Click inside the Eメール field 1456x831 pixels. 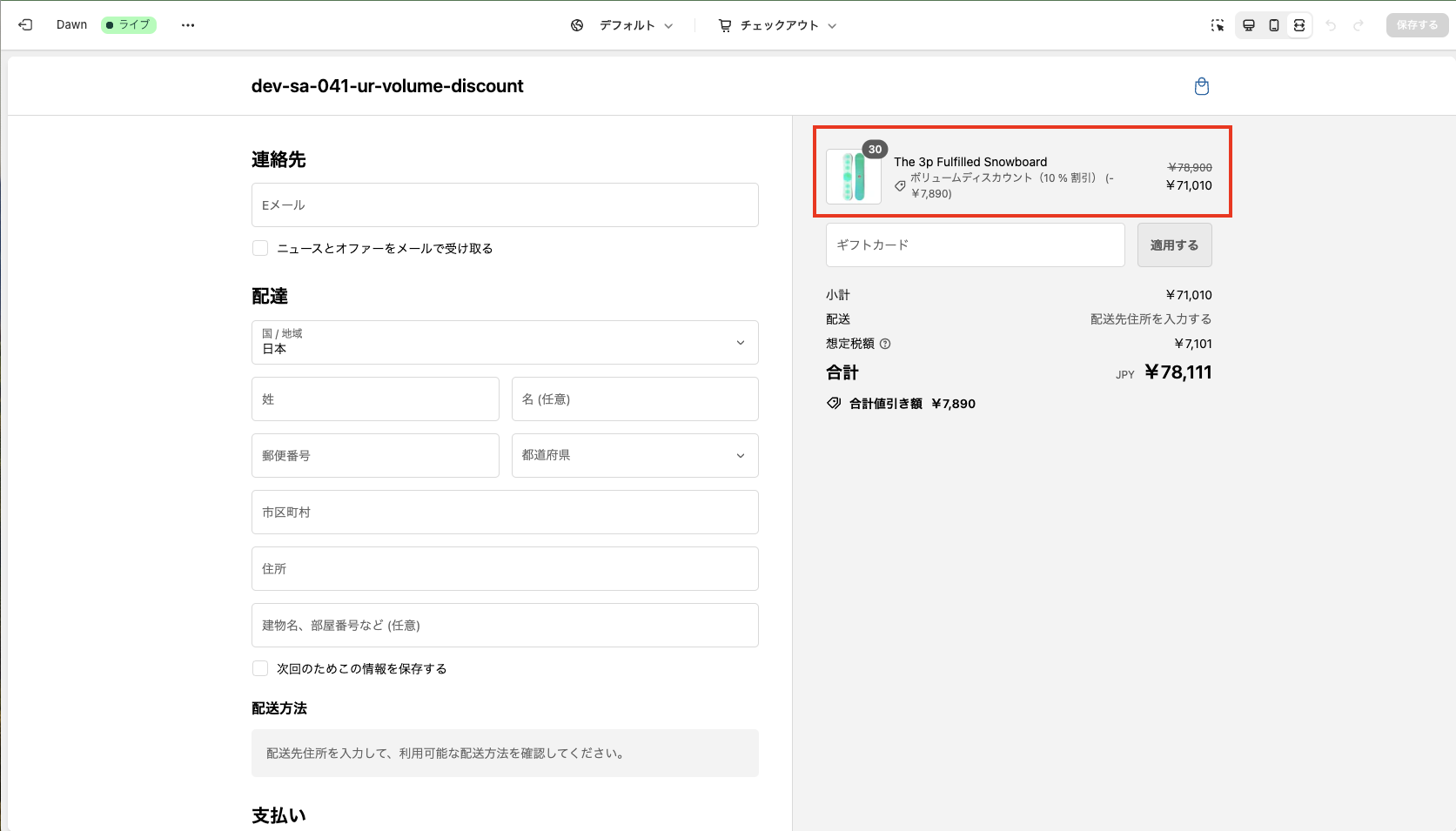tap(504, 204)
